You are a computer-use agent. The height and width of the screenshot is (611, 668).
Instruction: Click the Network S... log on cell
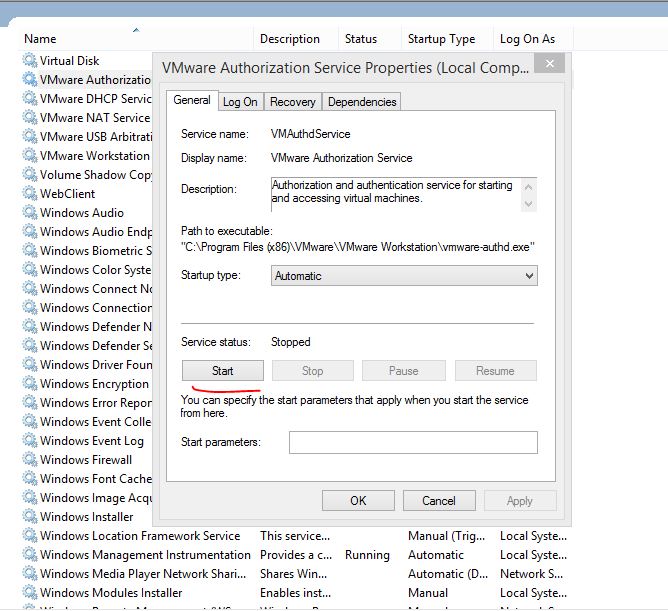[x=532, y=574]
